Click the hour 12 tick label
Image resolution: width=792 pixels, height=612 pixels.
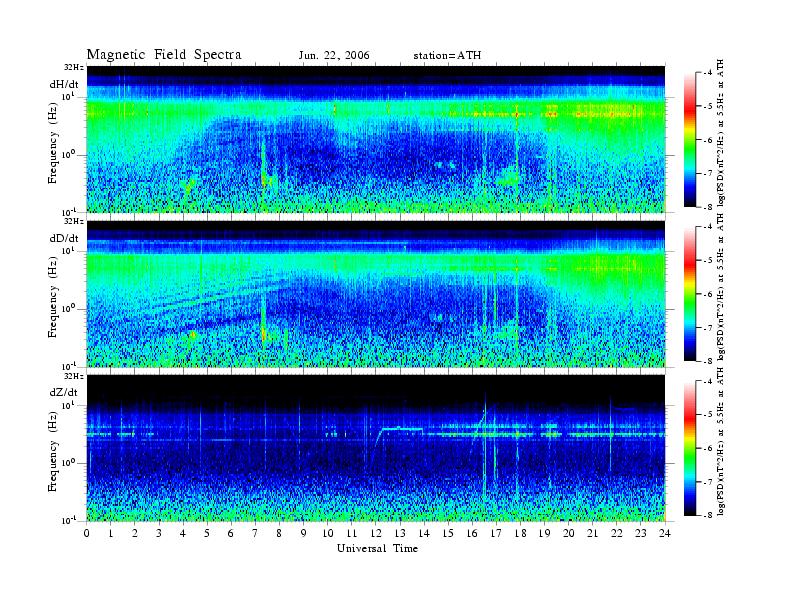click(x=376, y=534)
